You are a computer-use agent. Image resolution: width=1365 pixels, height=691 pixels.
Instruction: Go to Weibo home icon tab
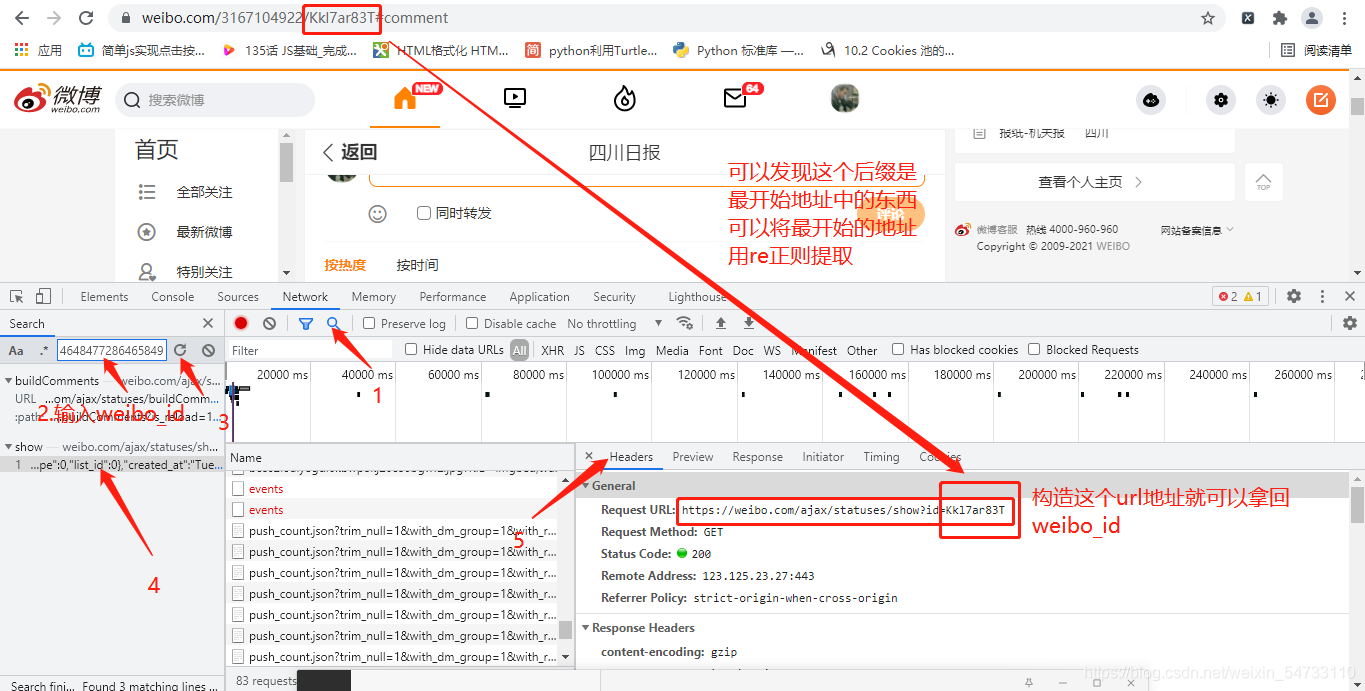[405, 98]
